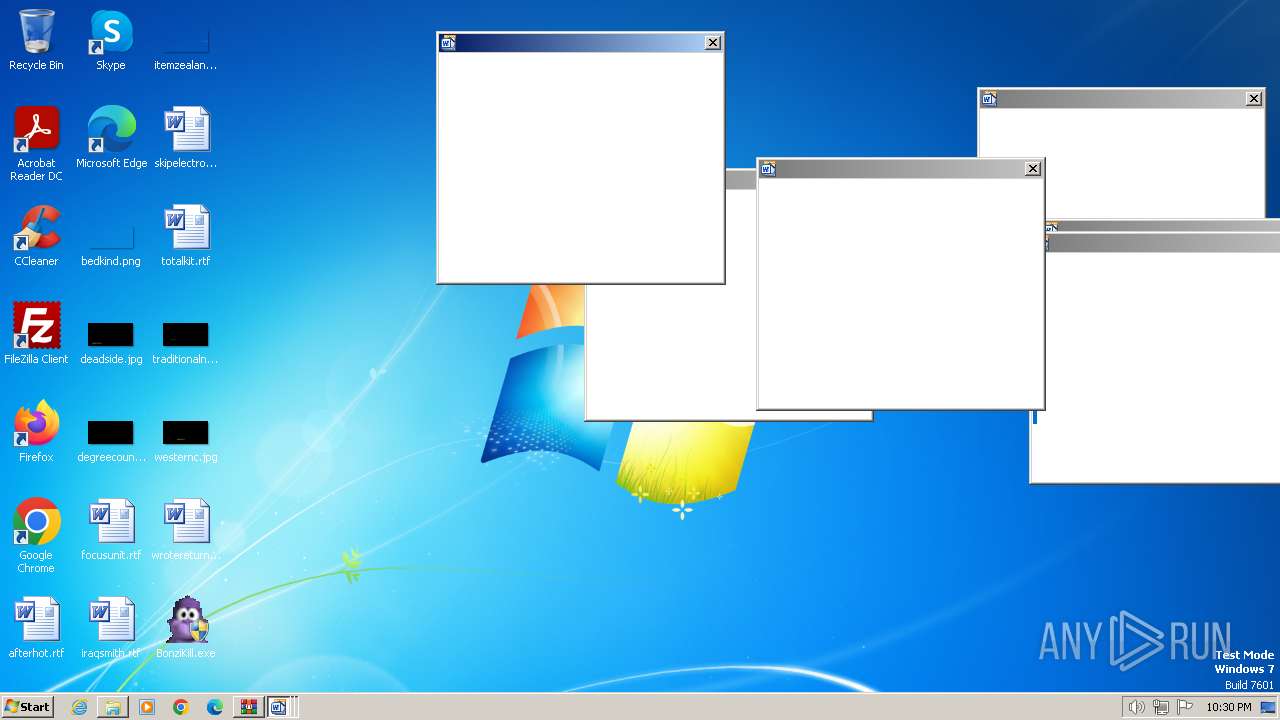Screen dimensions: 1280x720
Task: Open Internet Explorer from taskbar
Action: (79, 707)
